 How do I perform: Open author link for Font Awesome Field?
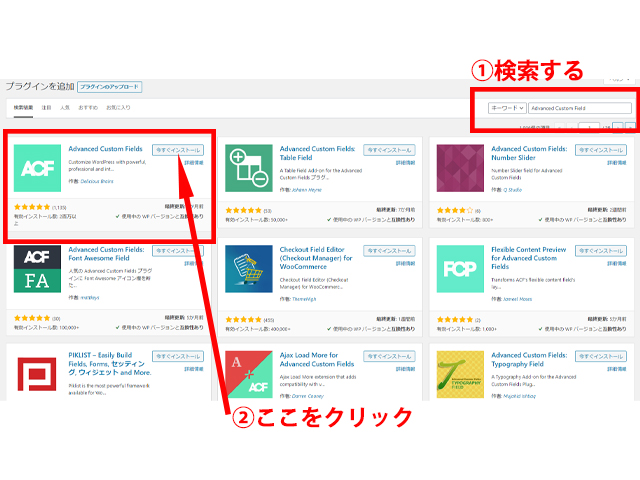click(90, 298)
